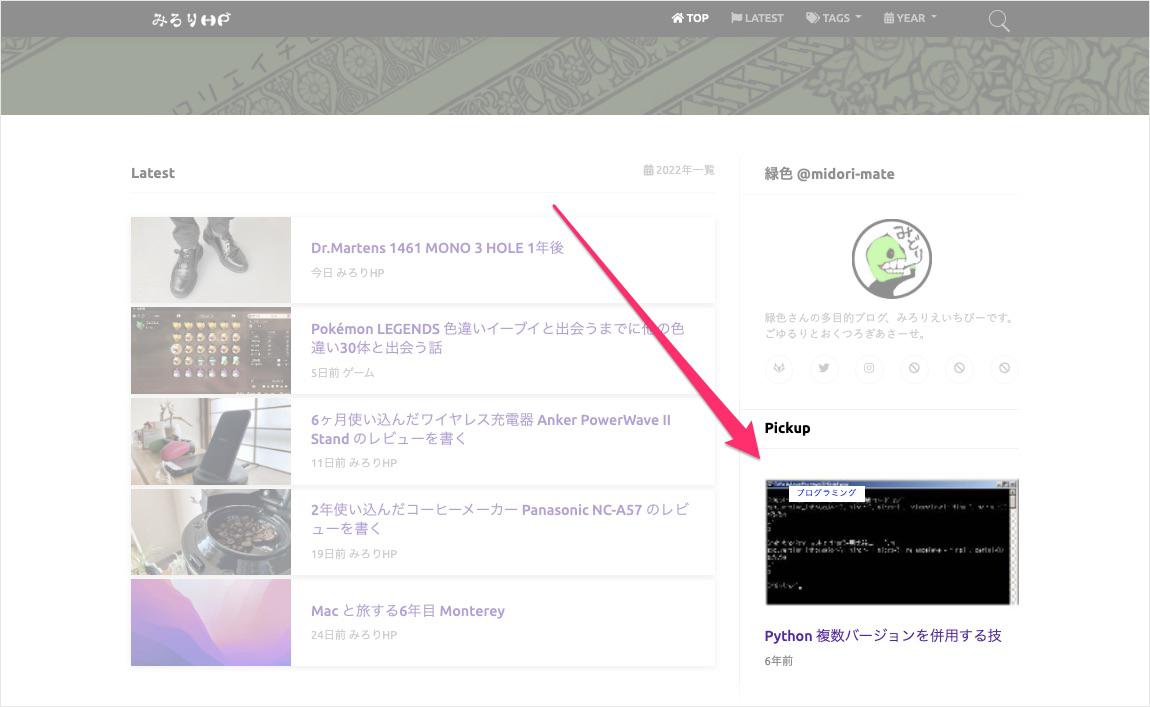The height and width of the screenshot is (707, 1150).
Task: Open the Pickup terminal screenshot thumbnail
Action: tap(892, 543)
